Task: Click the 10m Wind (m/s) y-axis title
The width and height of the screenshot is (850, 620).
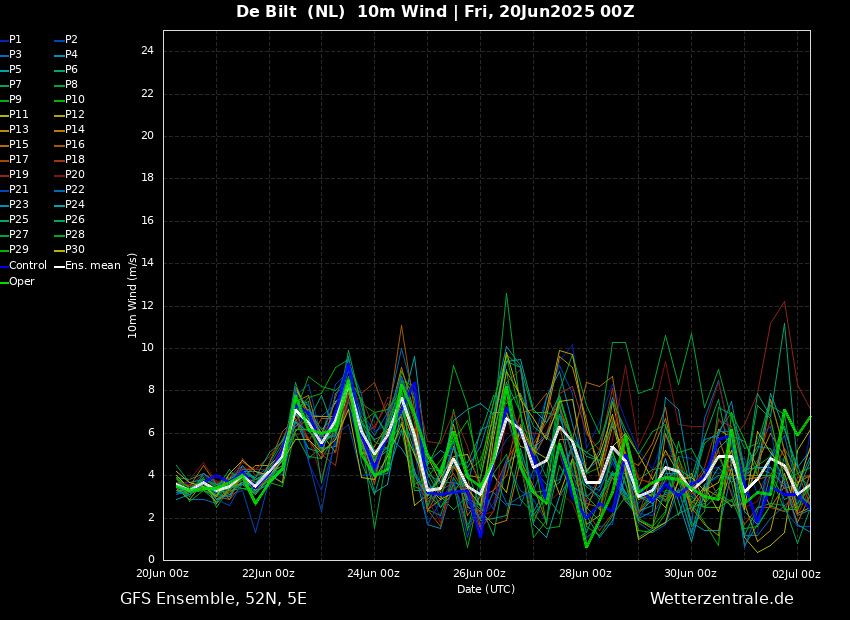Action: point(132,295)
